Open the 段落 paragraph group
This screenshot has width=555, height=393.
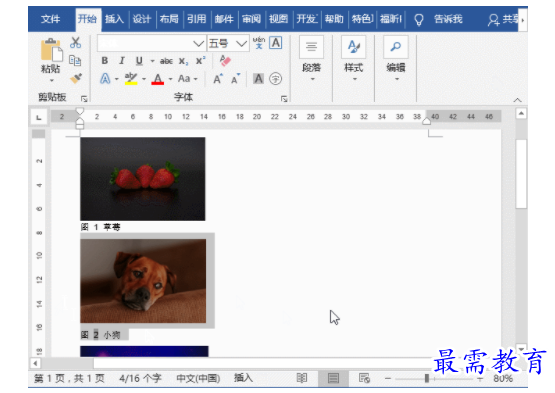(x=311, y=59)
